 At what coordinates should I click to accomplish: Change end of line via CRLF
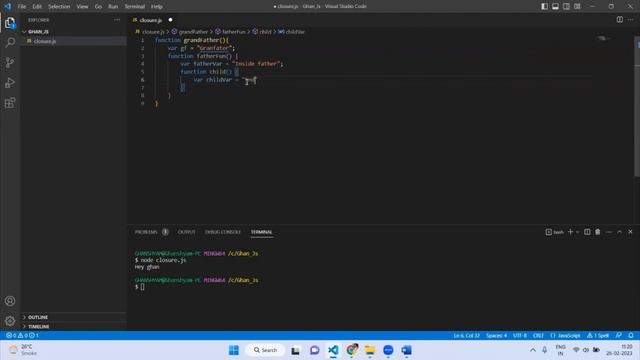click(x=538, y=336)
